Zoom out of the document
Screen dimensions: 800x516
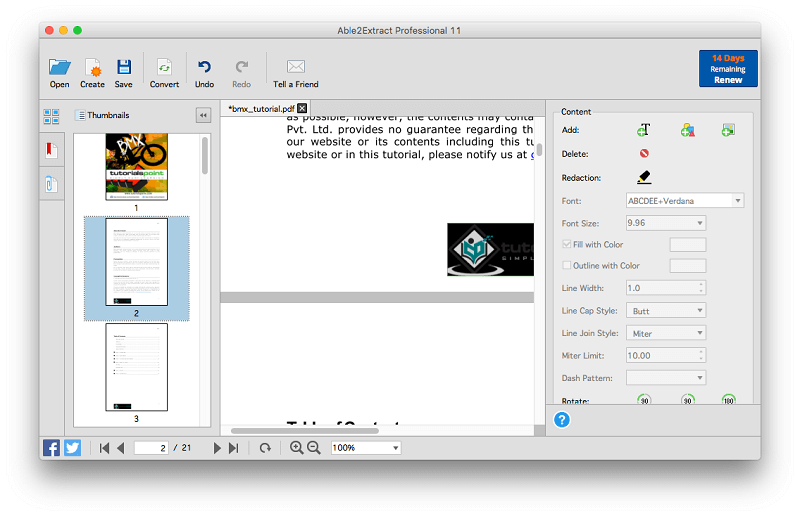click(314, 448)
